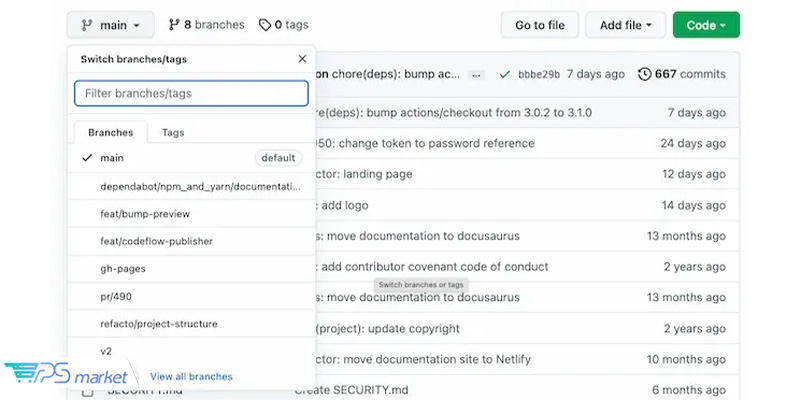Open the commit history clock icon

tap(644, 74)
